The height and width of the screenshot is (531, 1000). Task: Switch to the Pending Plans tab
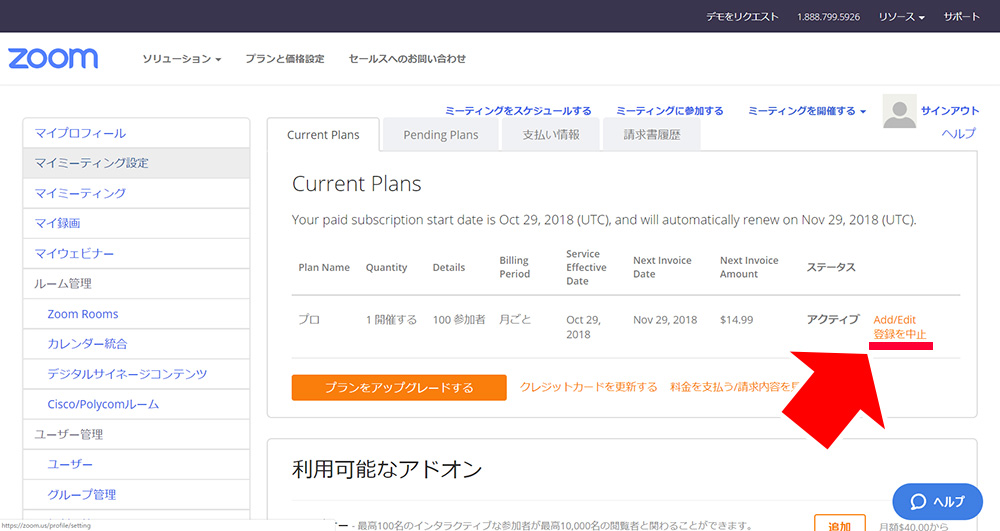tap(440, 135)
